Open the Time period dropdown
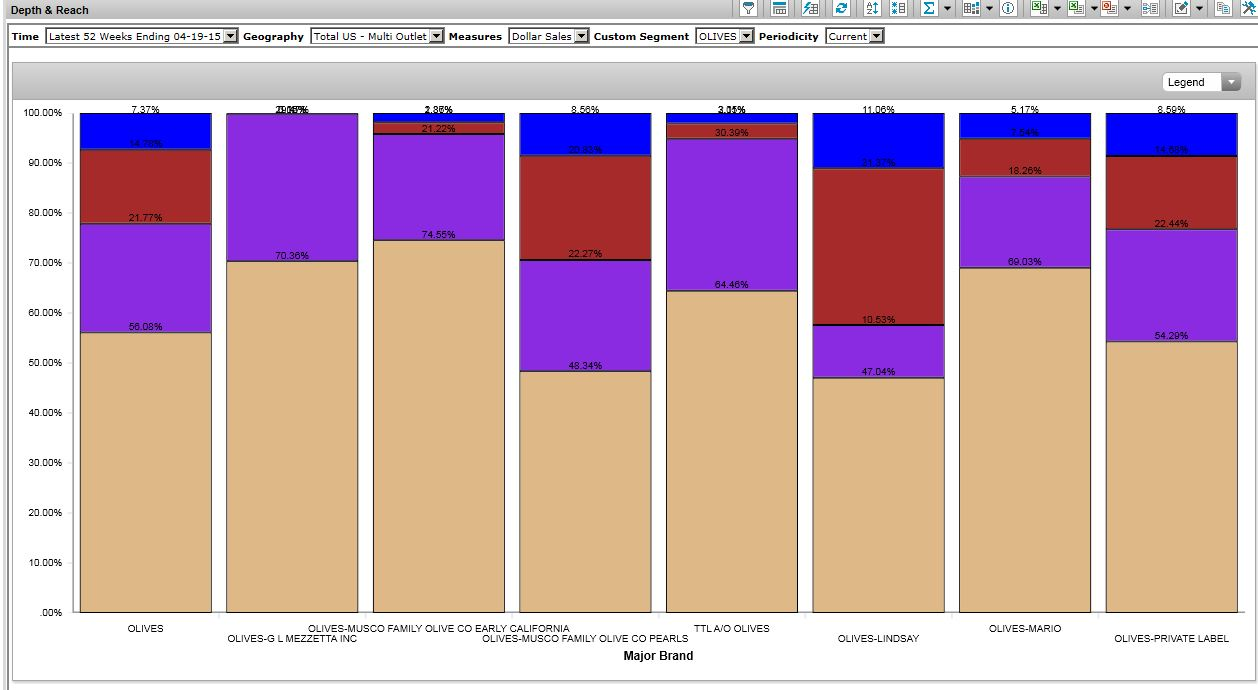Screen dimensions: 1258x690 point(231,36)
